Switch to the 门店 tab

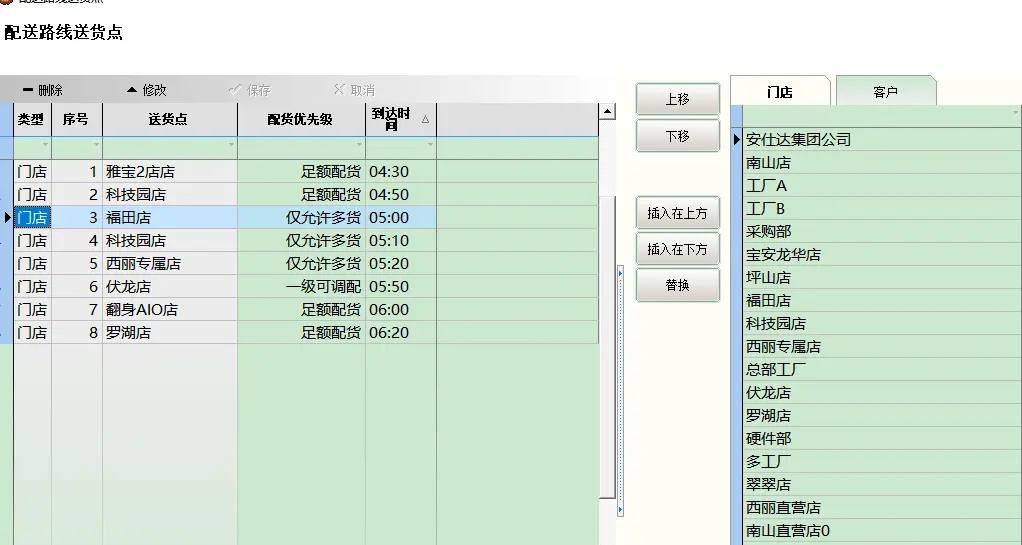780,92
